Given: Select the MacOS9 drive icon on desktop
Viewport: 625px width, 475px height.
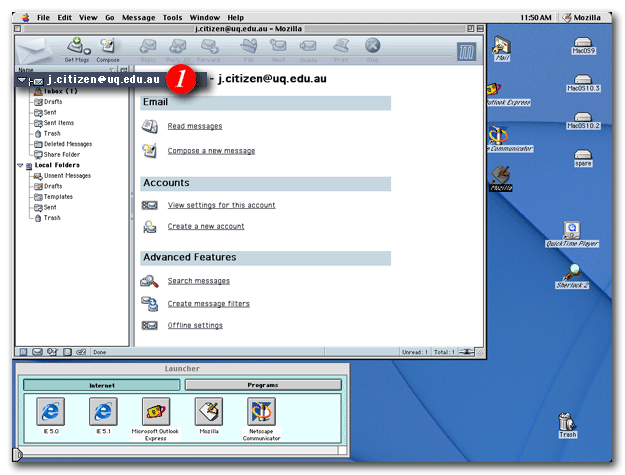Looking at the screenshot, I should [x=584, y=45].
